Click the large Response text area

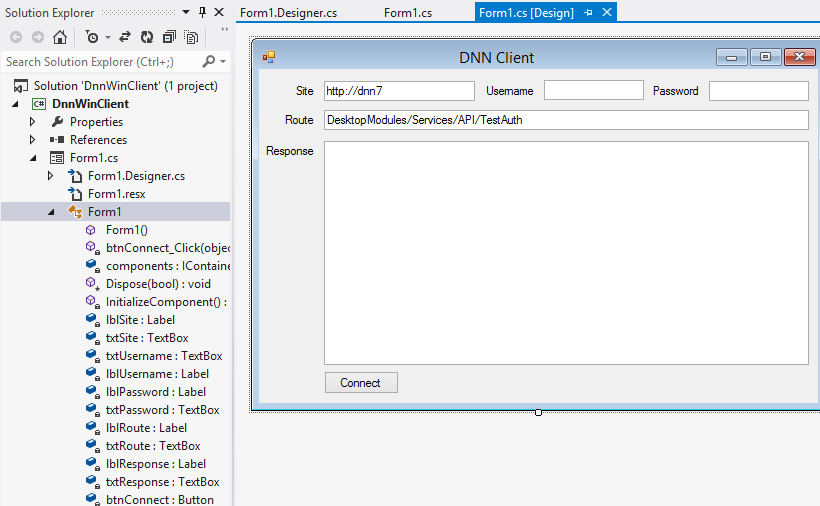(x=566, y=253)
